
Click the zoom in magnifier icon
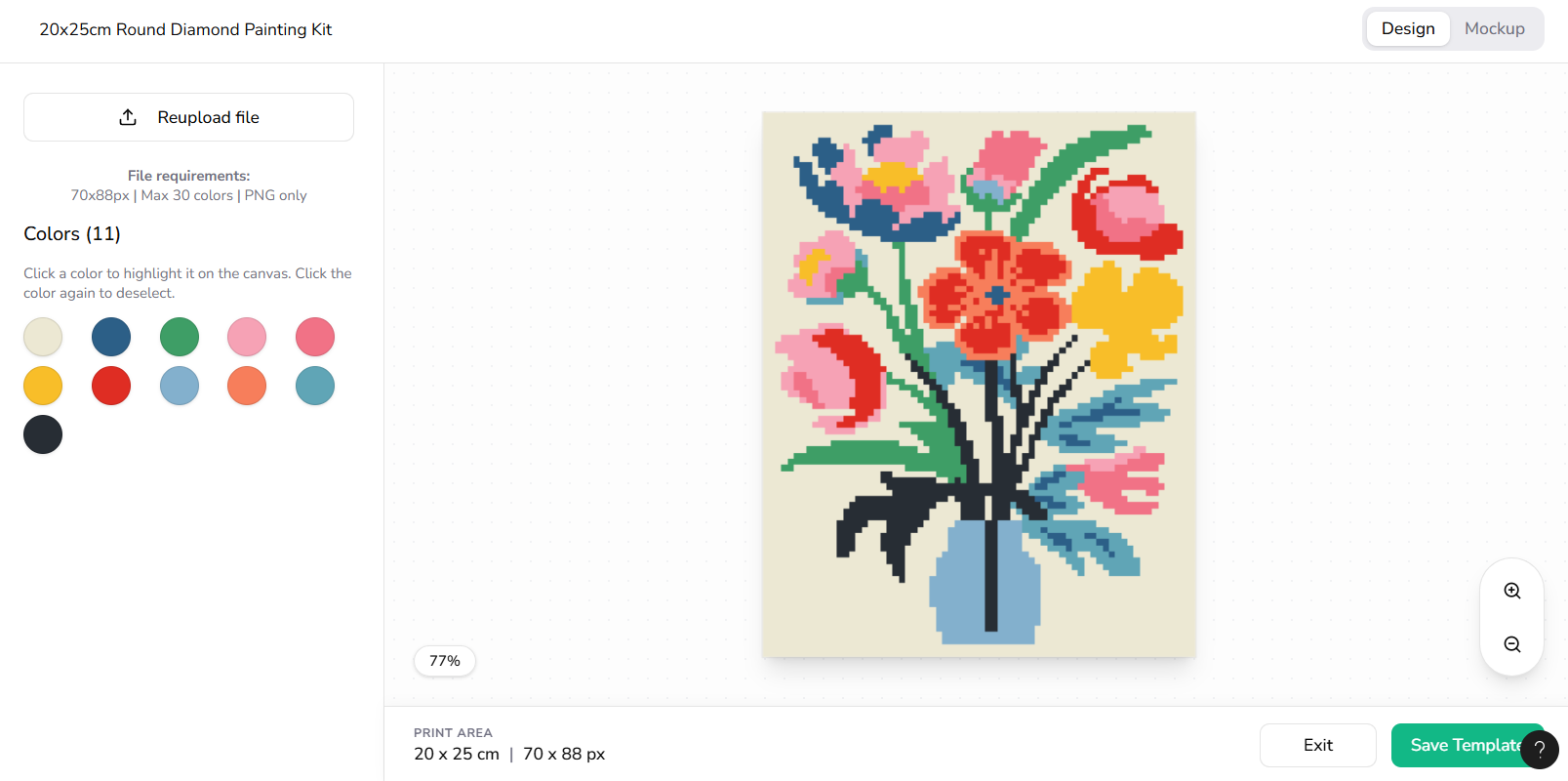pyautogui.click(x=1512, y=591)
